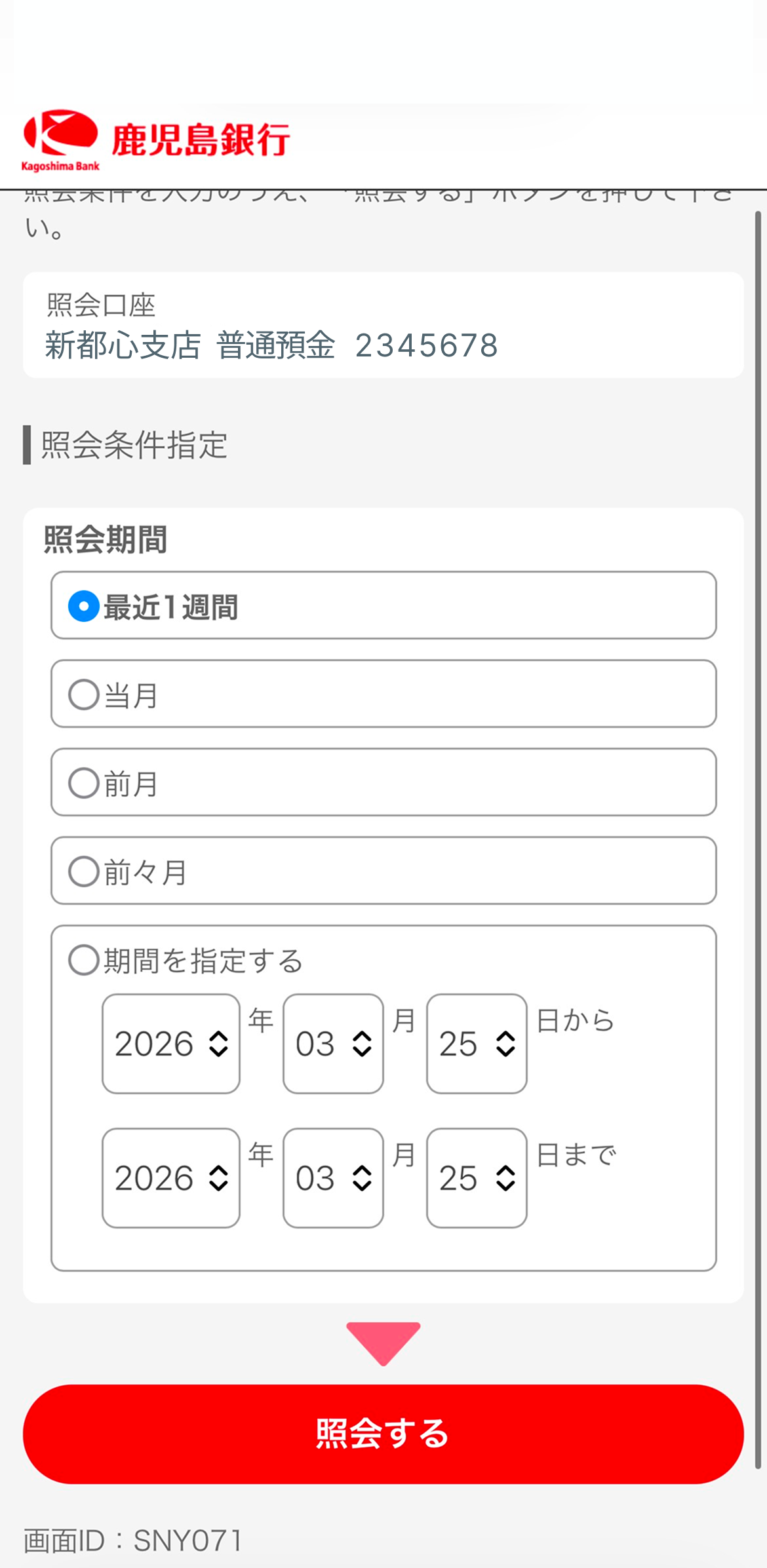Click the 画面ID SNY071 text
767x1568 pixels.
[x=134, y=1540]
